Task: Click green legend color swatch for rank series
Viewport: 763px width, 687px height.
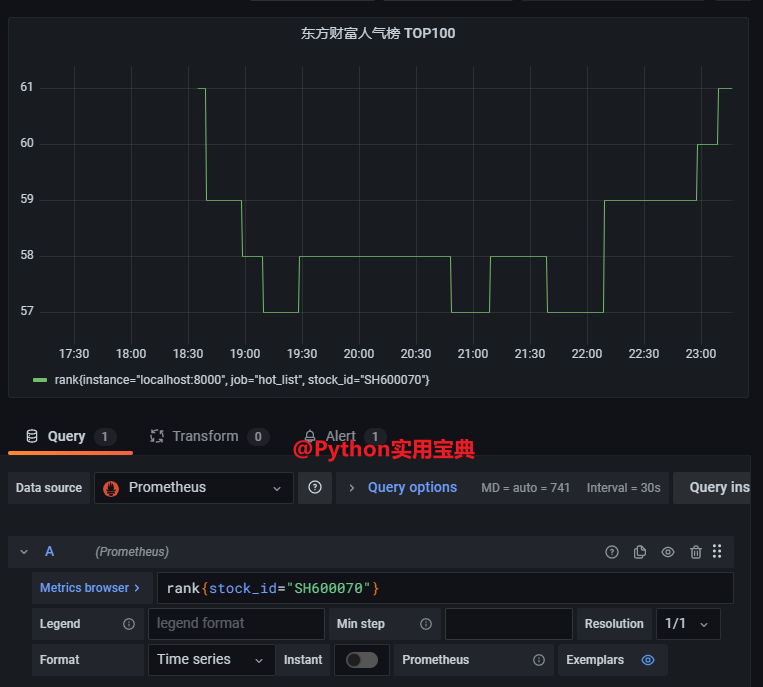Action: click(40, 380)
